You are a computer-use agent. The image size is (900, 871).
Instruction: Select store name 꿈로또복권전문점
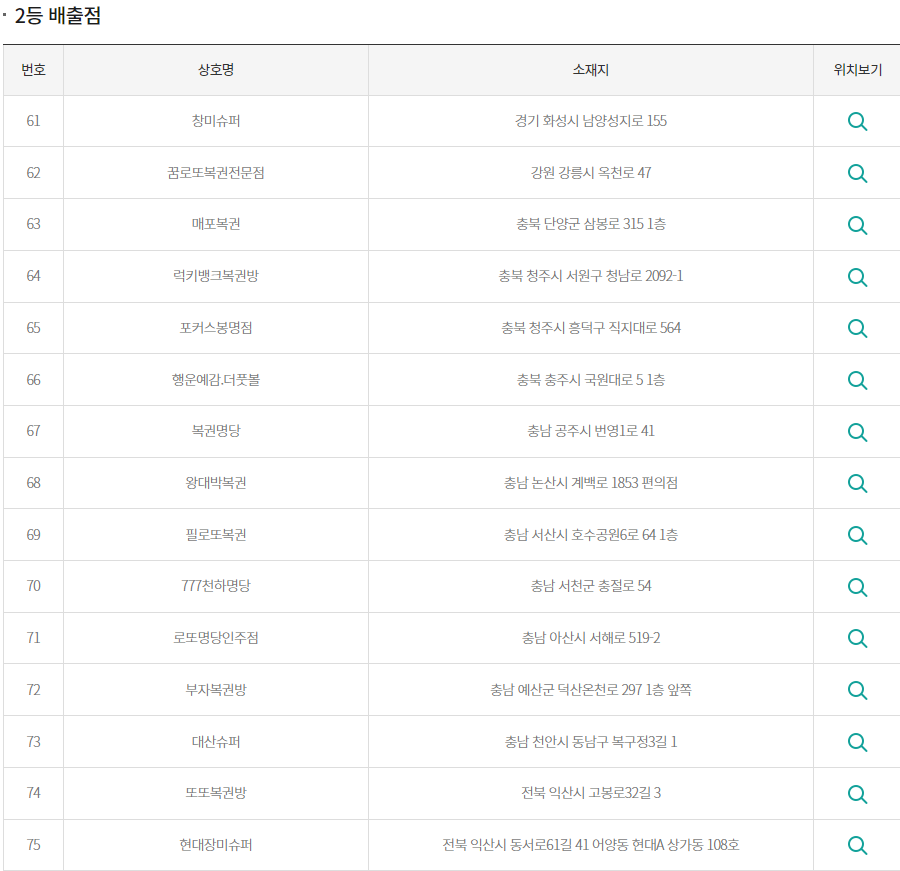(x=216, y=172)
